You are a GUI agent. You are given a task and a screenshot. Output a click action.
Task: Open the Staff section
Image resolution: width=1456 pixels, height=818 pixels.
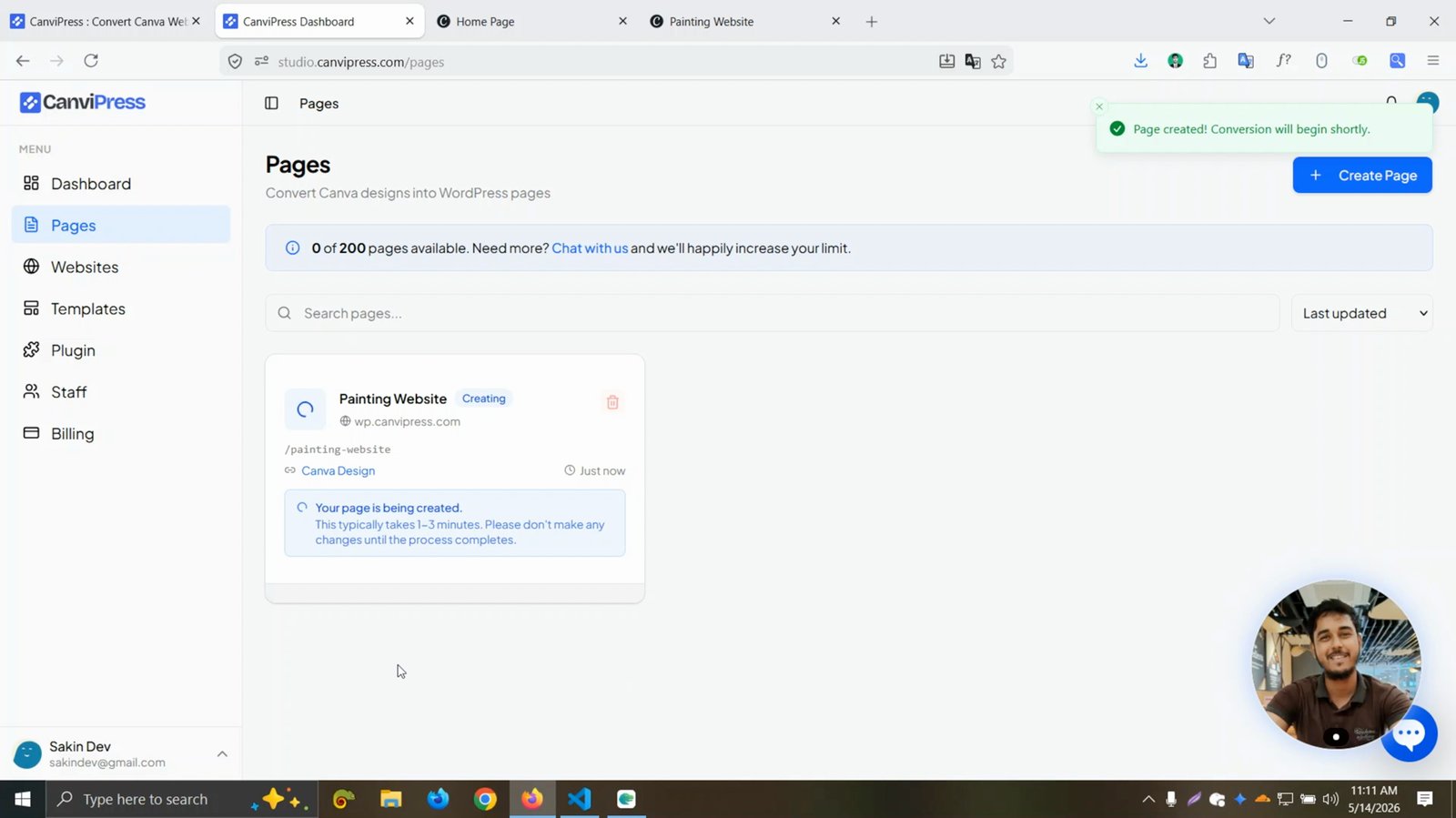click(121, 392)
